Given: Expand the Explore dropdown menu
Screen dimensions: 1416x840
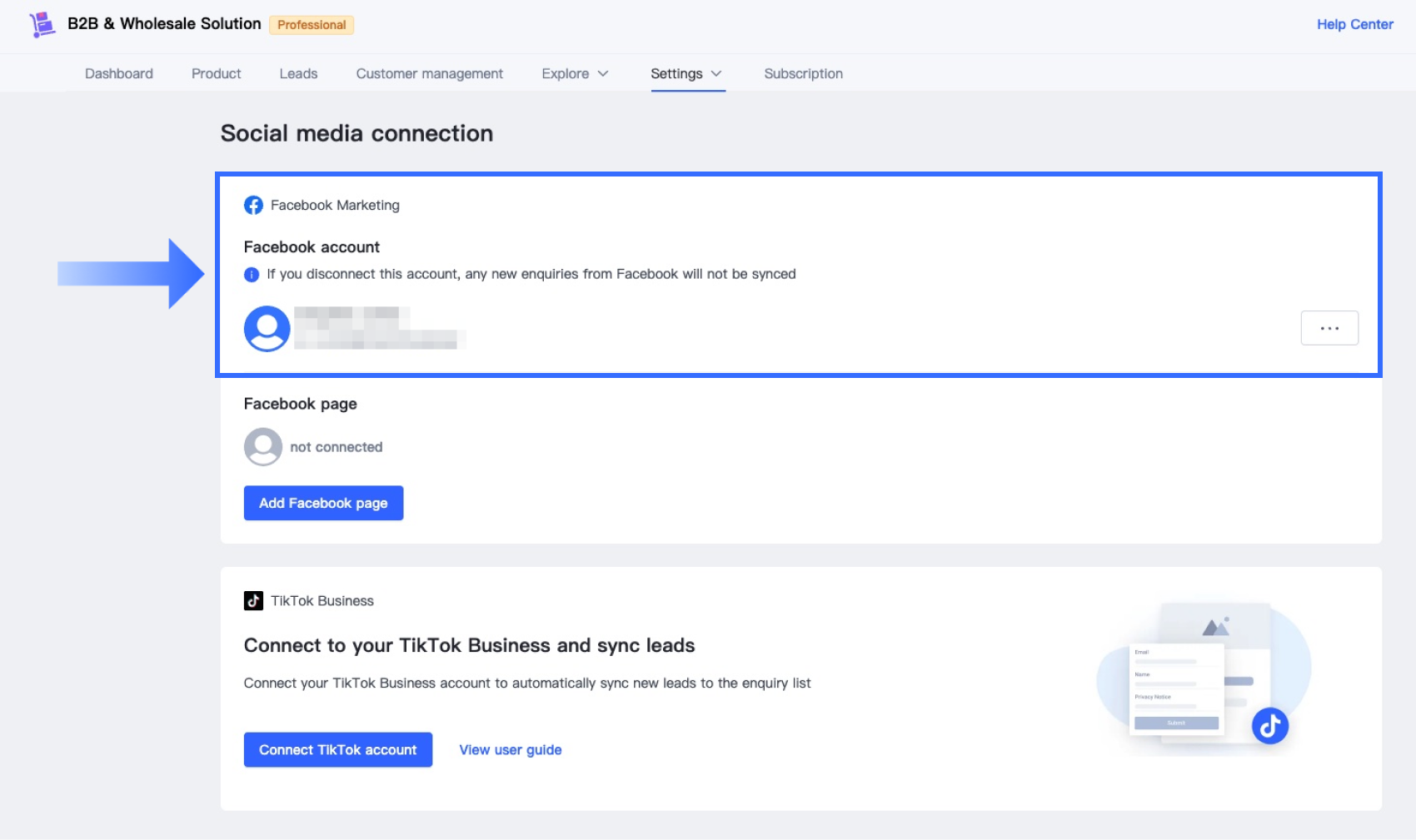Looking at the screenshot, I should coord(575,74).
